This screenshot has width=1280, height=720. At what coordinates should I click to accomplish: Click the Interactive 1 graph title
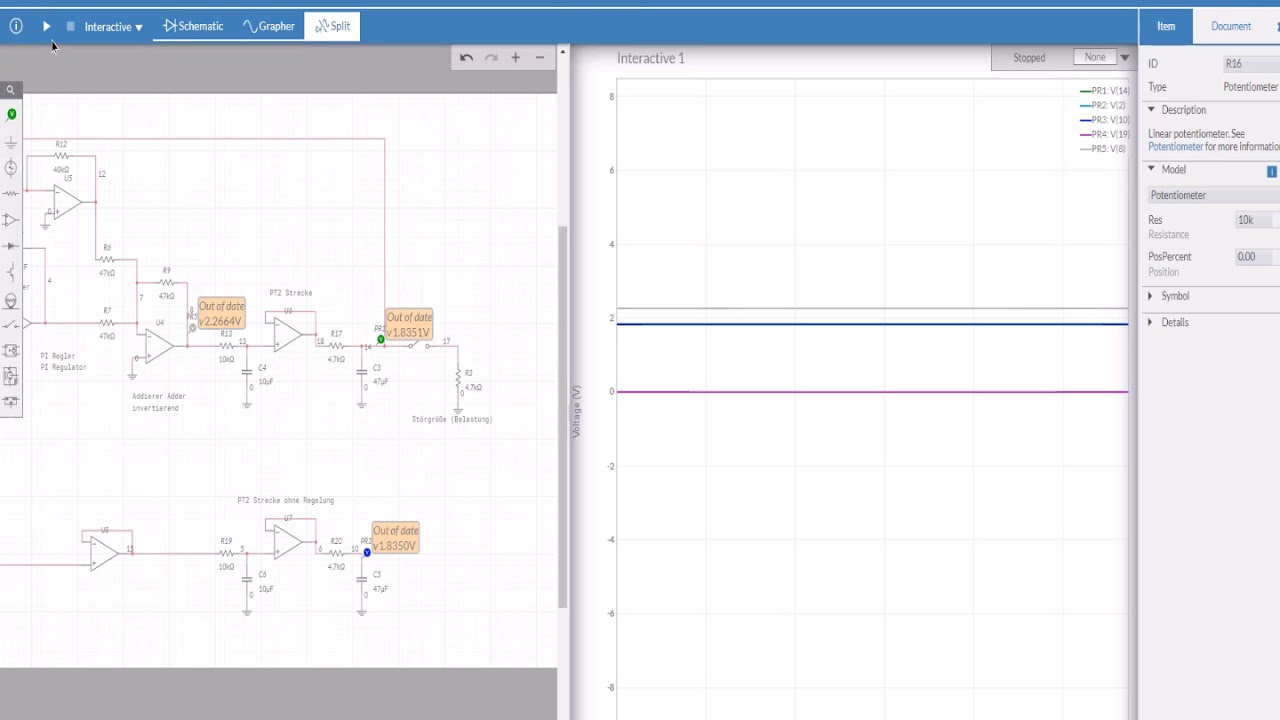coord(651,58)
